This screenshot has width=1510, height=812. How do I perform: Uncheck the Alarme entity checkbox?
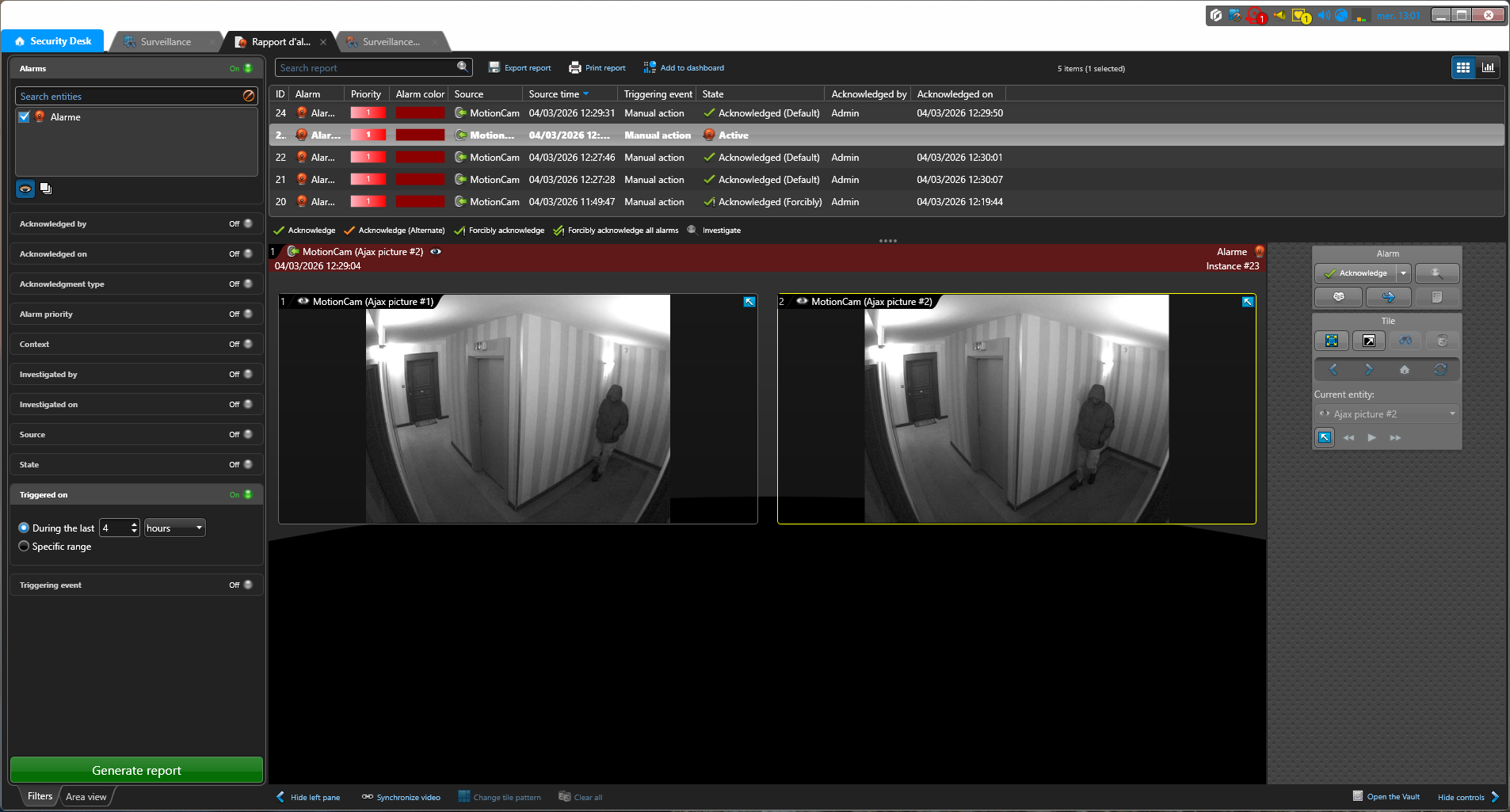point(25,117)
